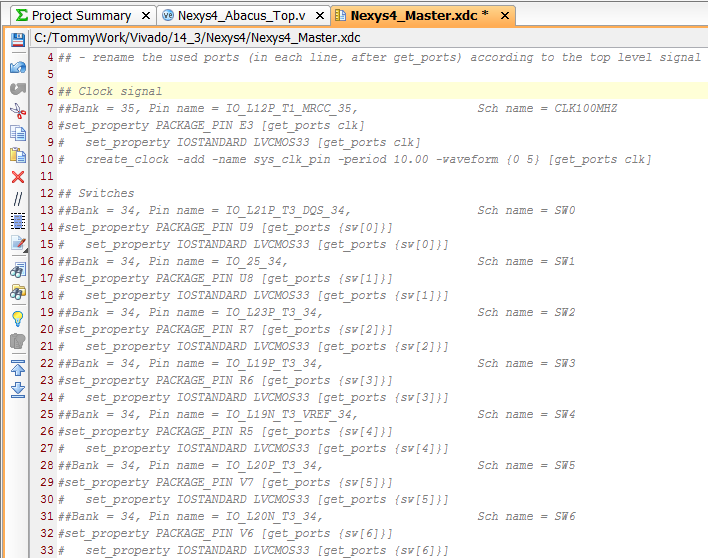The image size is (708, 558).
Task: Click 'IO_L12P_T1_MRCC_35' pin name text
Action: tap(289, 108)
